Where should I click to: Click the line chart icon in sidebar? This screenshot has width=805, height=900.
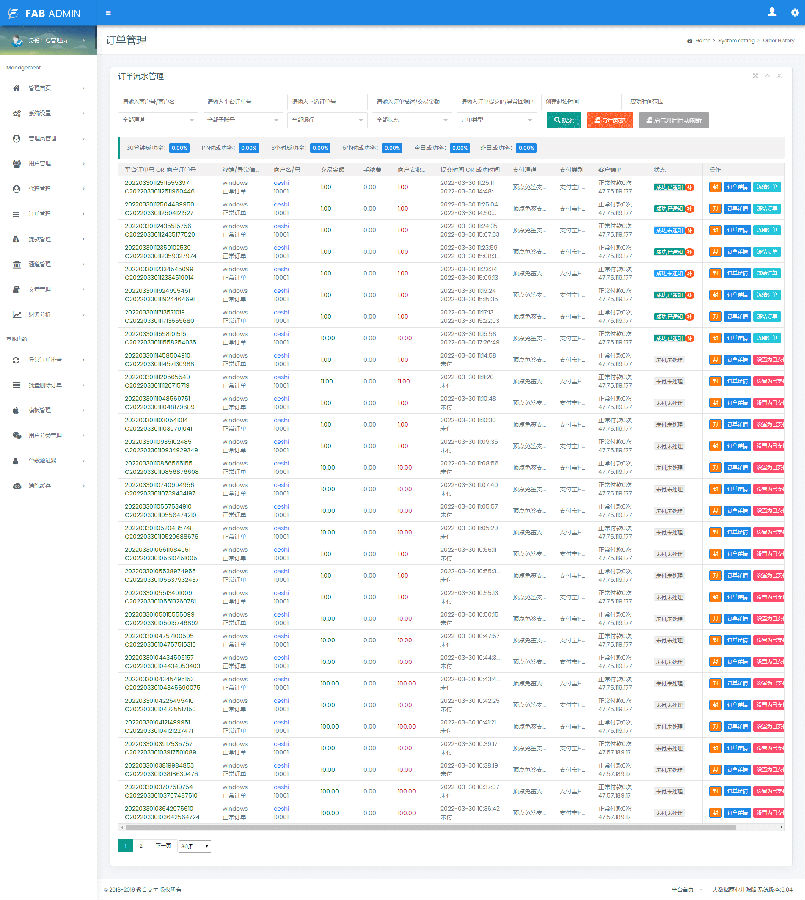(x=16, y=314)
